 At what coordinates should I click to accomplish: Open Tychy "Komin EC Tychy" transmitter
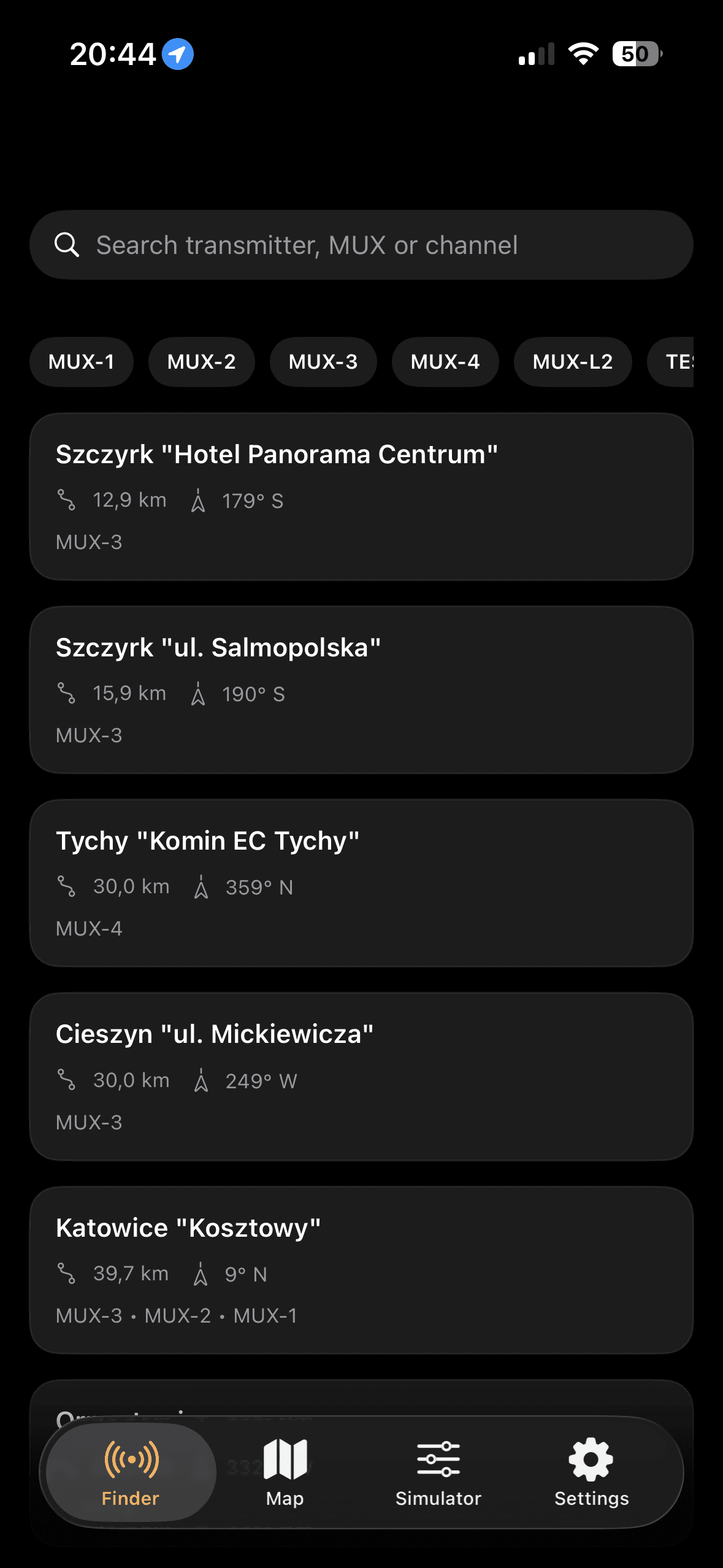[361, 883]
